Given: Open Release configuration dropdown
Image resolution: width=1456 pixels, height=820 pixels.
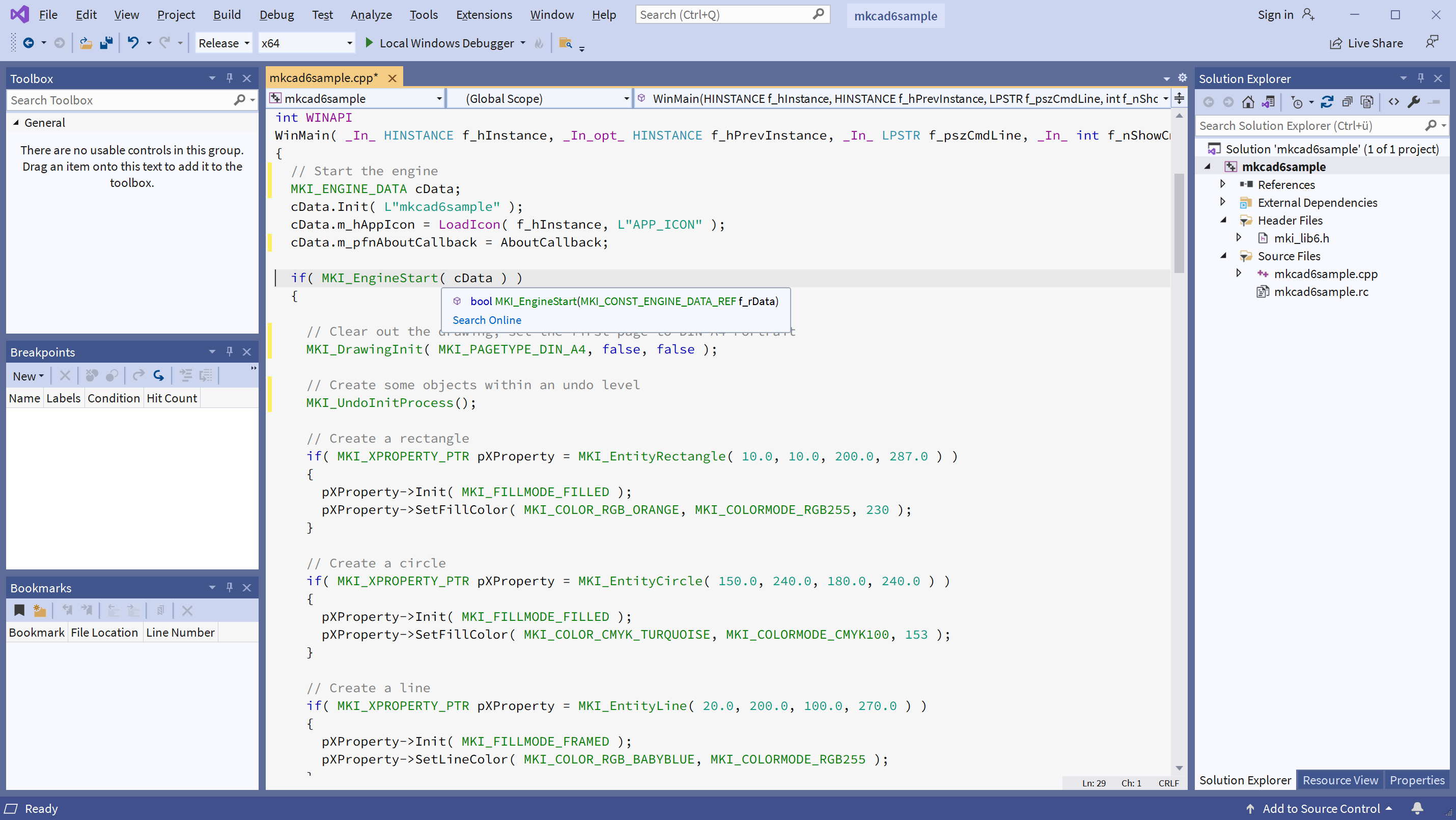Looking at the screenshot, I should click(223, 43).
